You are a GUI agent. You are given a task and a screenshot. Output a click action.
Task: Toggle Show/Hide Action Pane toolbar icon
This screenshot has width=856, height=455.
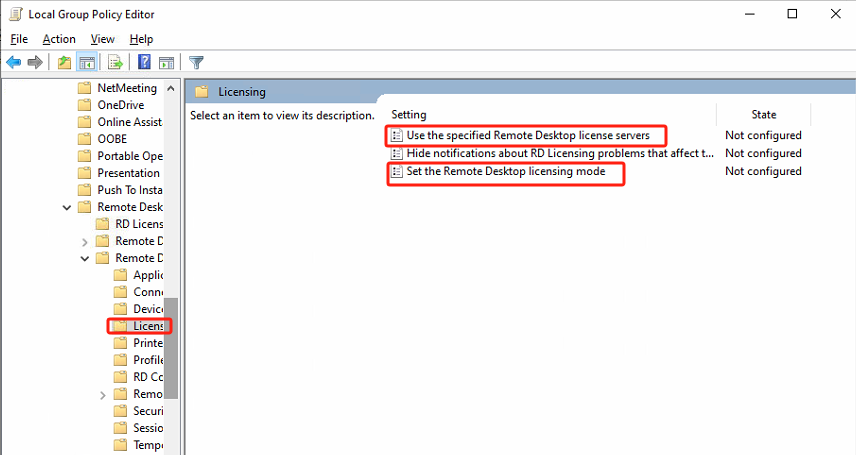pos(167,63)
